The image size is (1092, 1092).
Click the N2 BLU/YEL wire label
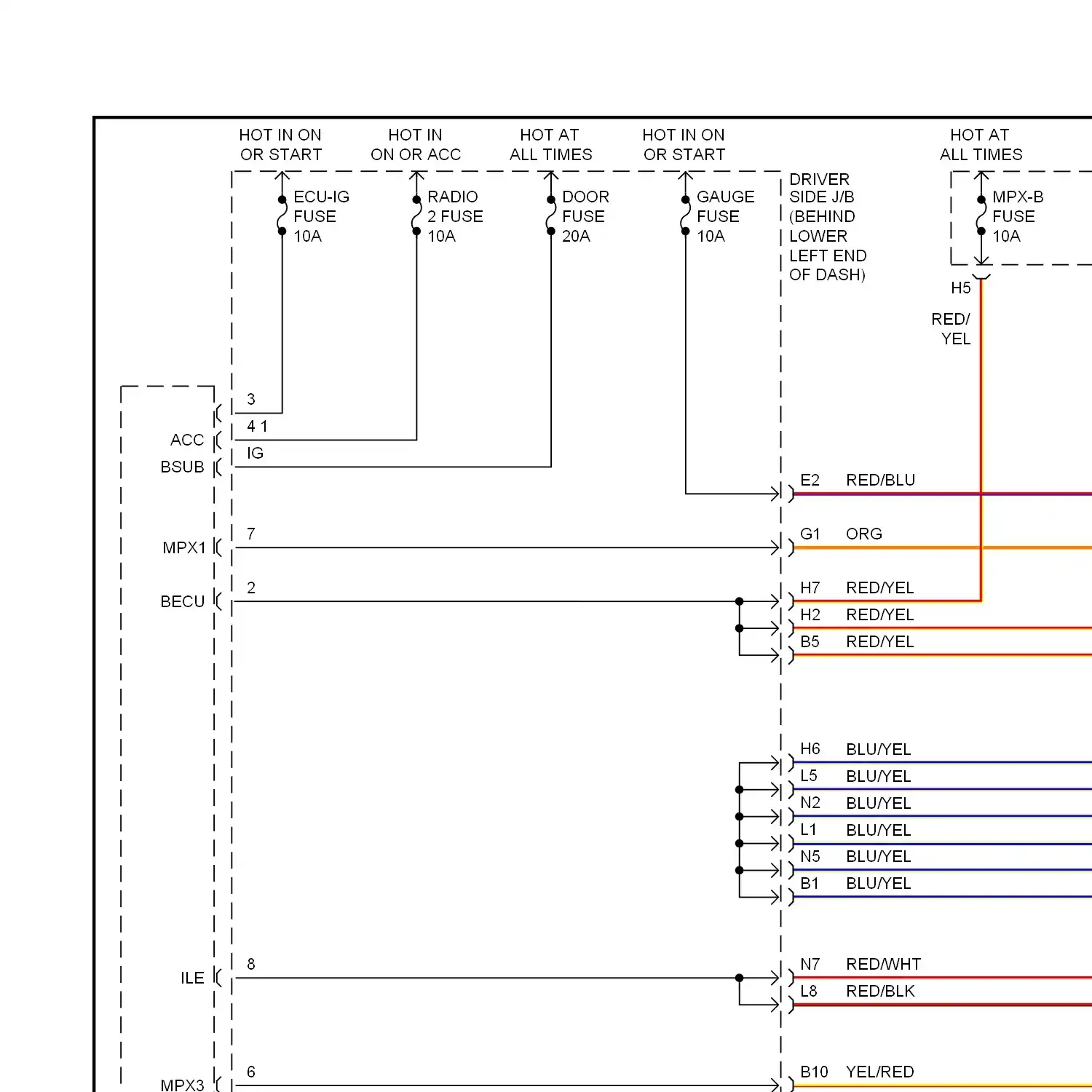pyautogui.click(x=855, y=804)
